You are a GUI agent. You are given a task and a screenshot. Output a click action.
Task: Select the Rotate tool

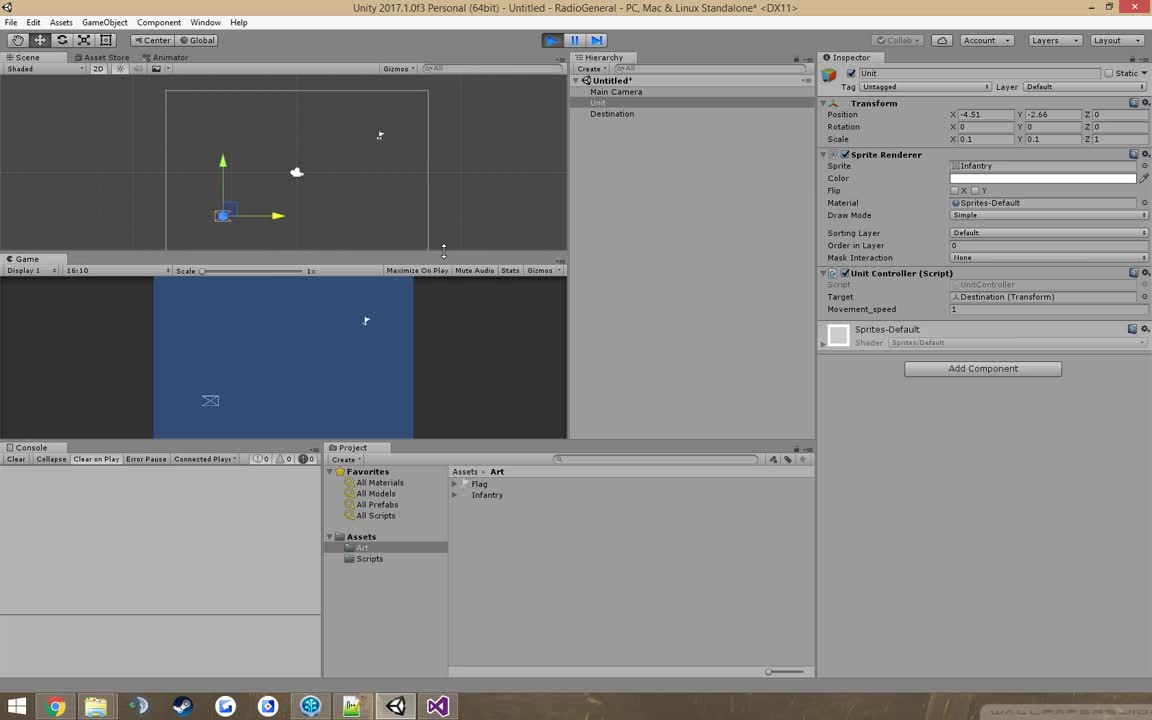60,40
